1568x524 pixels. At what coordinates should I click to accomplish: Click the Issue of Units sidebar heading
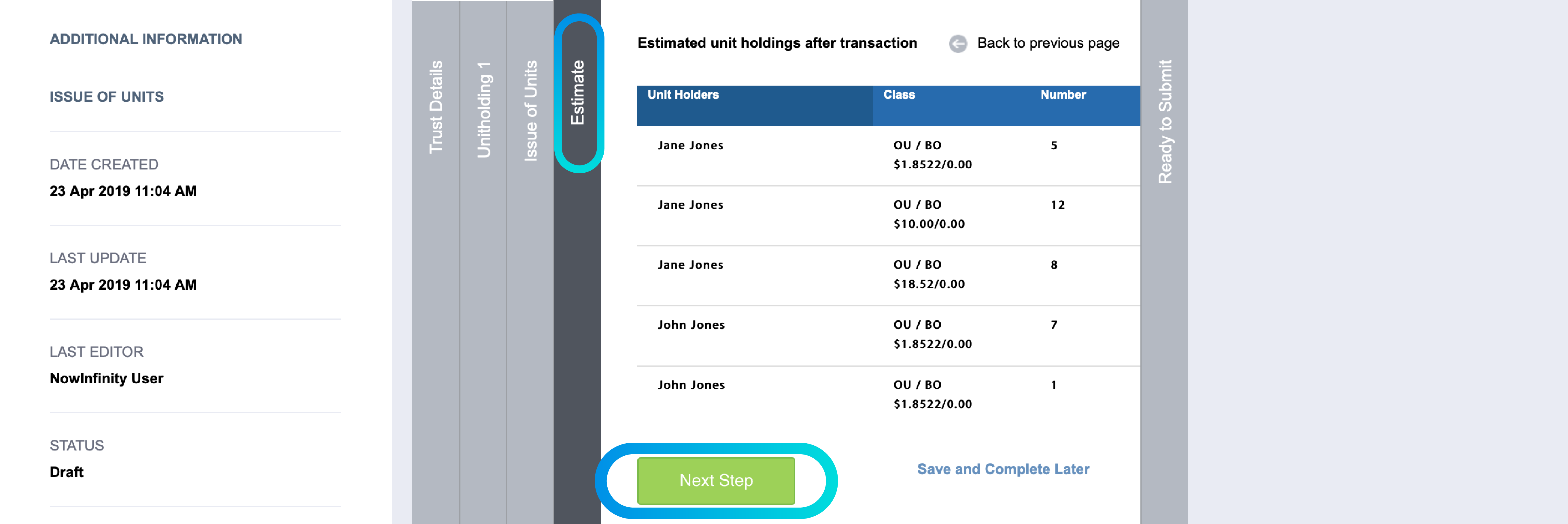click(107, 97)
